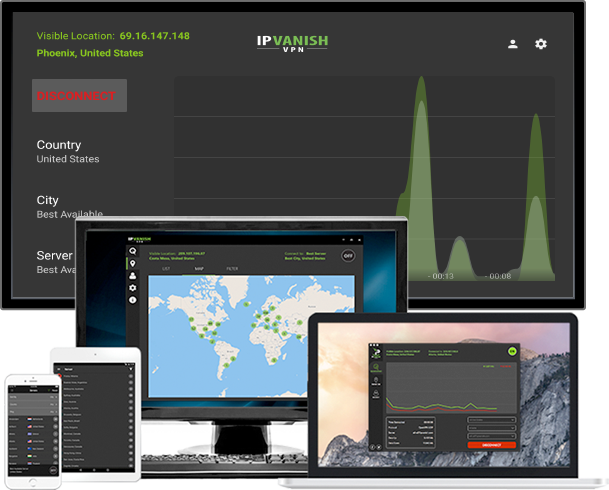Open the info icon in monitor app sidebar
This screenshot has width=609, height=490.
pyautogui.click(x=132, y=300)
